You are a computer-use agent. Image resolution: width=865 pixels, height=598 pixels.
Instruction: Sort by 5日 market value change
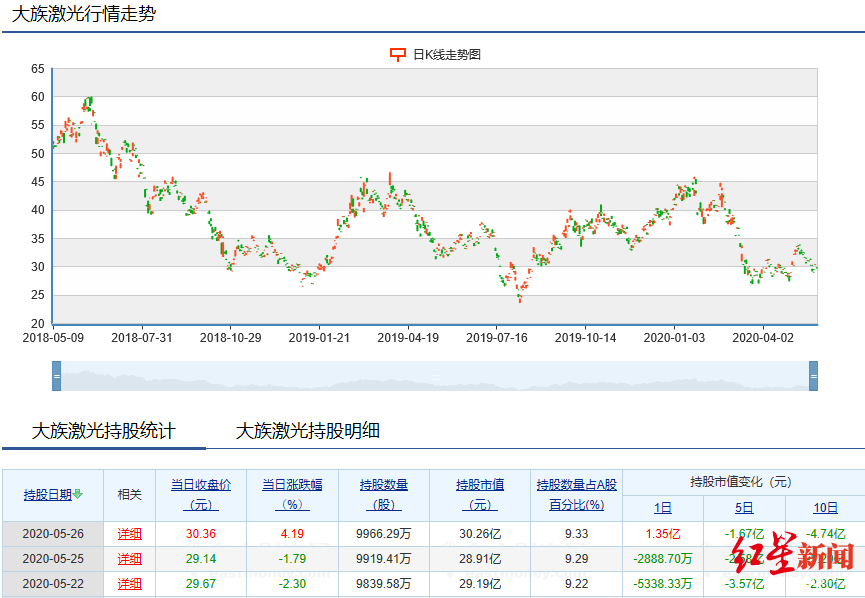[x=744, y=508]
